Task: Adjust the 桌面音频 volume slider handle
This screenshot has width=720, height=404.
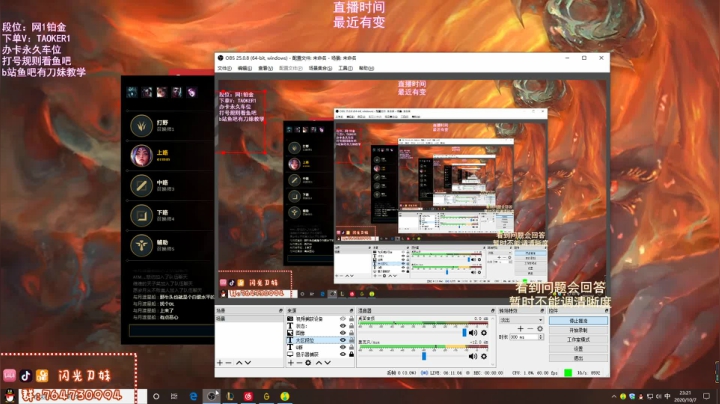Action: tap(464, 332)
